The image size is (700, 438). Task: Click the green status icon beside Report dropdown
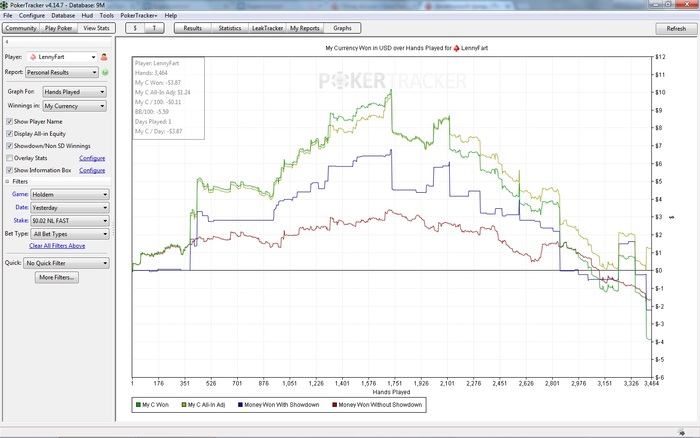coord(105,72)
